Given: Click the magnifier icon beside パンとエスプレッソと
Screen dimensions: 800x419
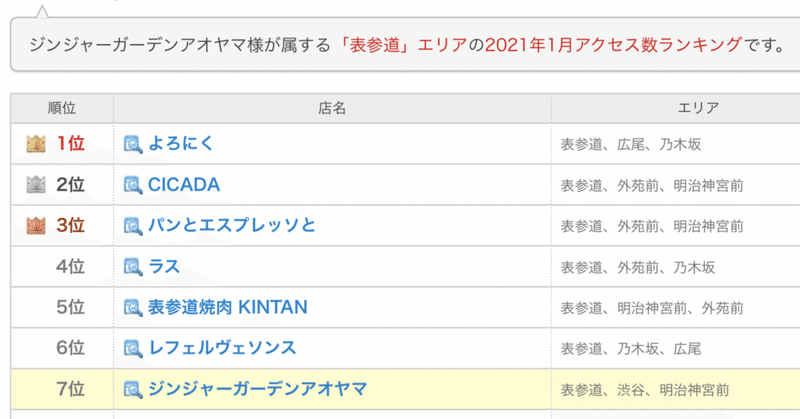Looking at the screenshot, I should click(133, 226).
